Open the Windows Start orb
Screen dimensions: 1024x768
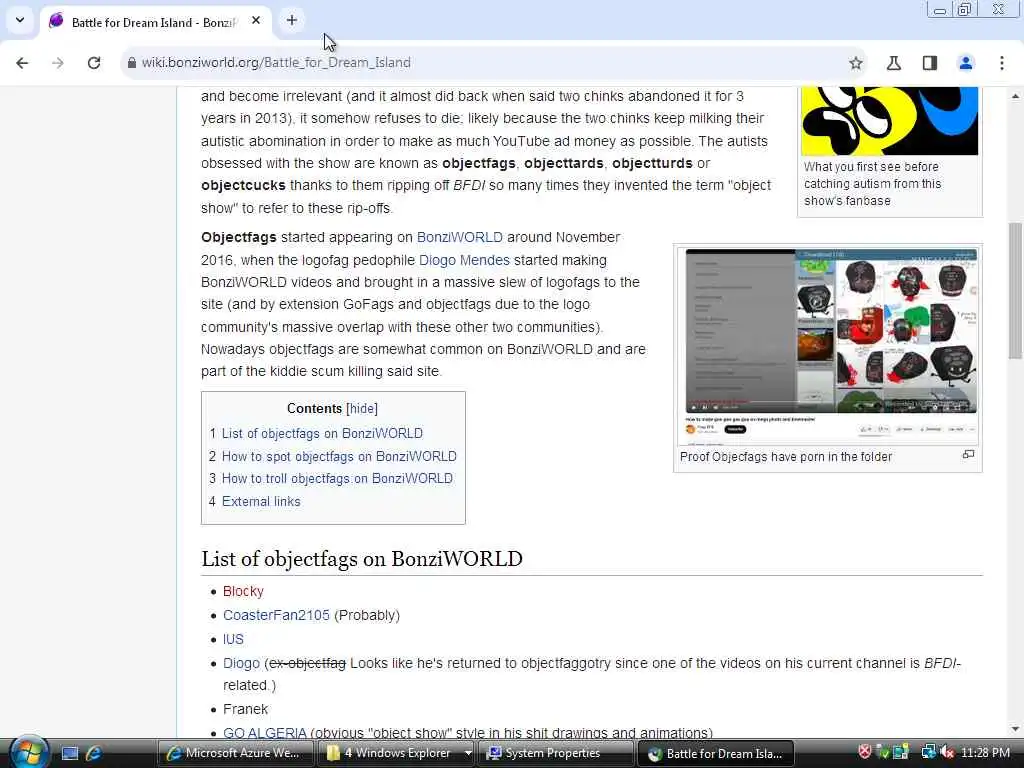tap(28, 753)
